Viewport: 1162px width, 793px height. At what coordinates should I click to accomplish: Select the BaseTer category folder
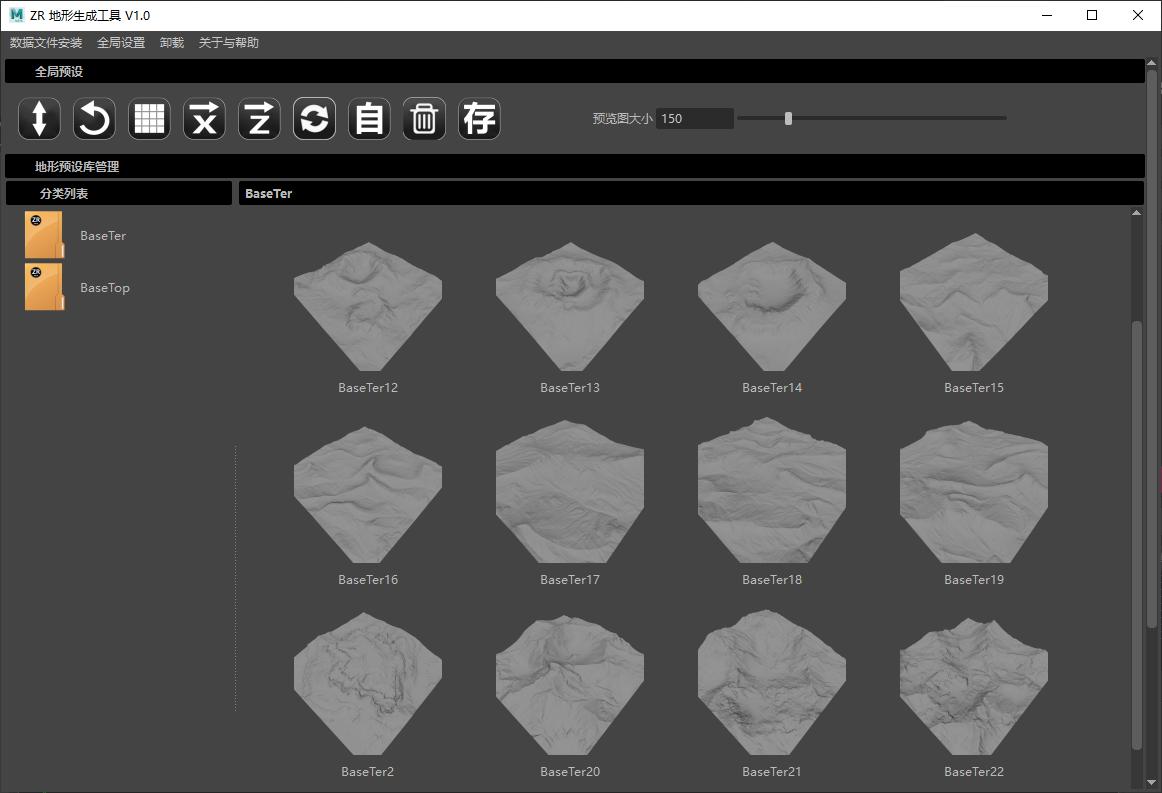[44, 235]
